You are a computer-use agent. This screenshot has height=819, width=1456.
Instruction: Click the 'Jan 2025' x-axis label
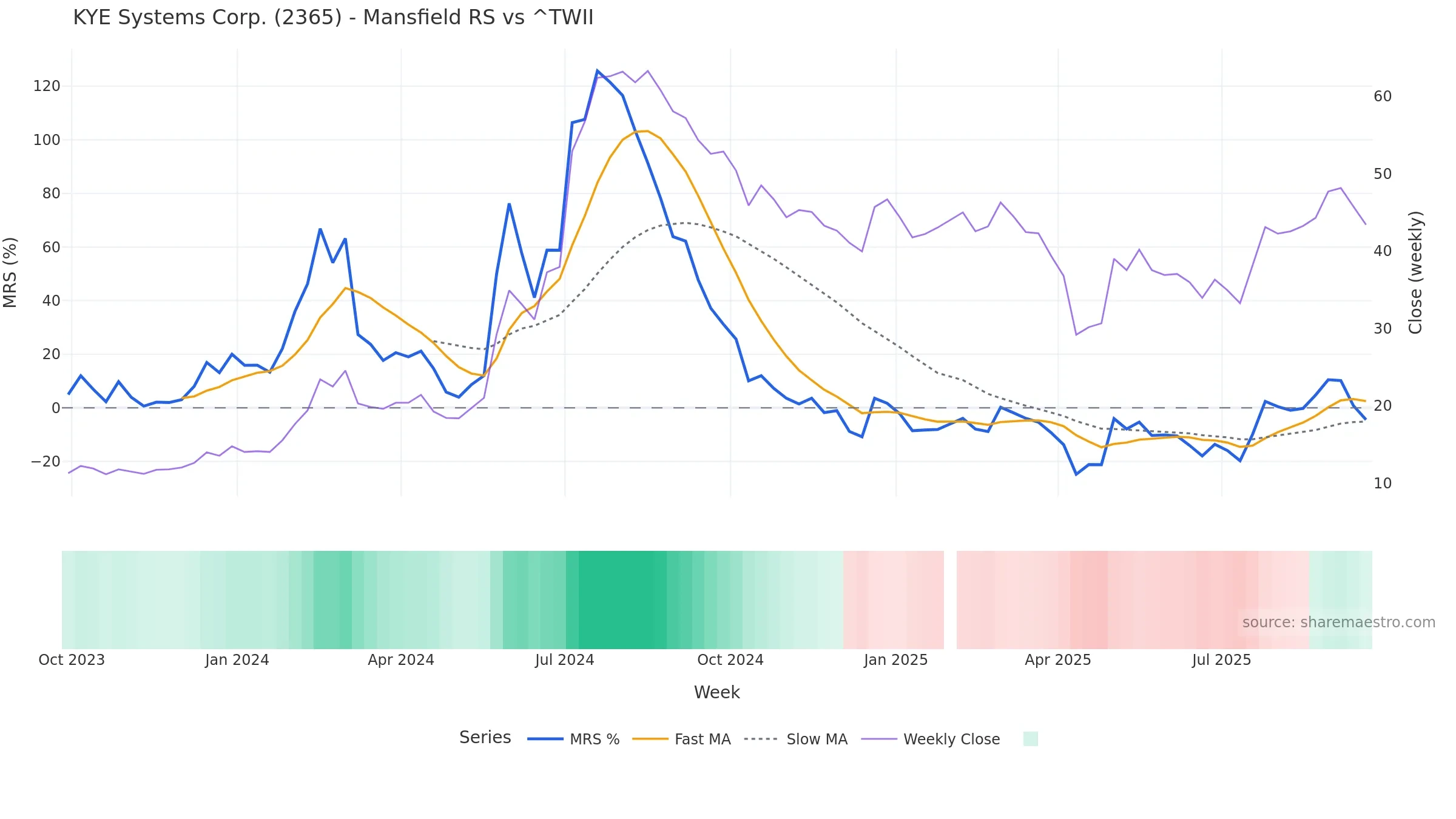[x=896, y=660]
